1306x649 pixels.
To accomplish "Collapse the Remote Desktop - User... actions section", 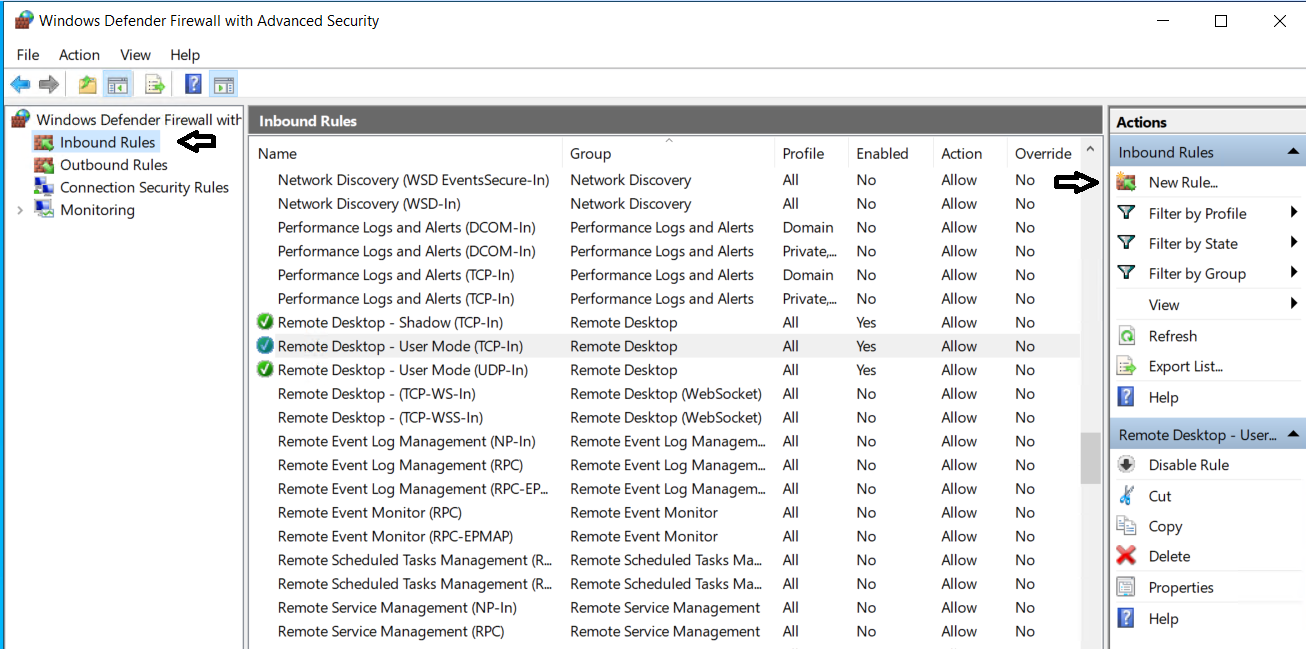I will 1293,435.
